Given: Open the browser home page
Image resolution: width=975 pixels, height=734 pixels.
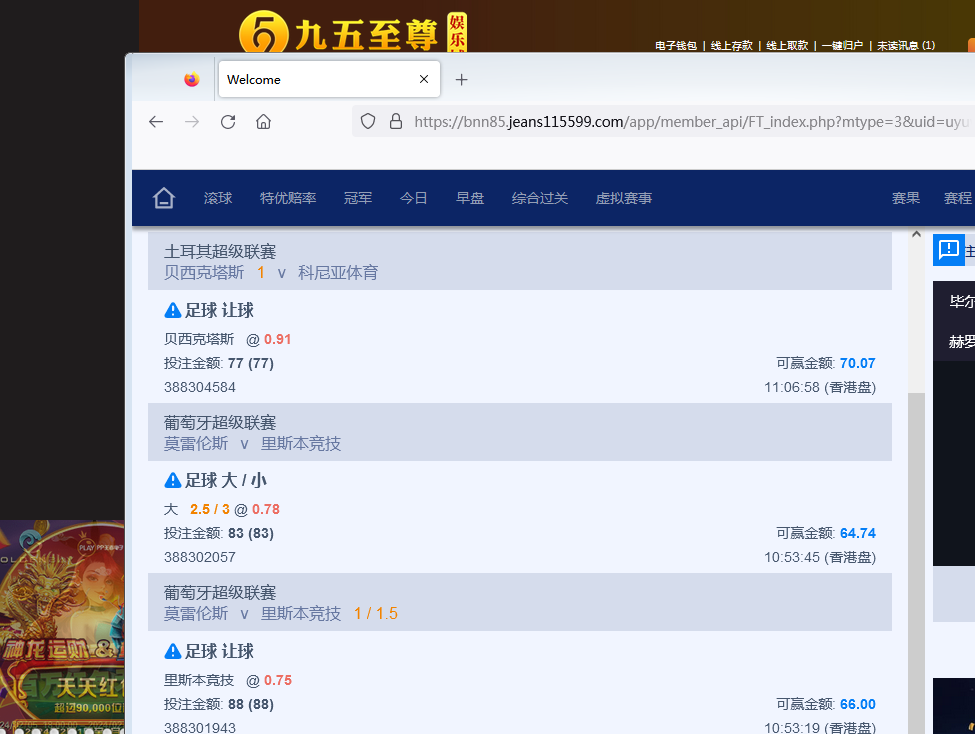Looking at the screenshot, I should 264,122.
